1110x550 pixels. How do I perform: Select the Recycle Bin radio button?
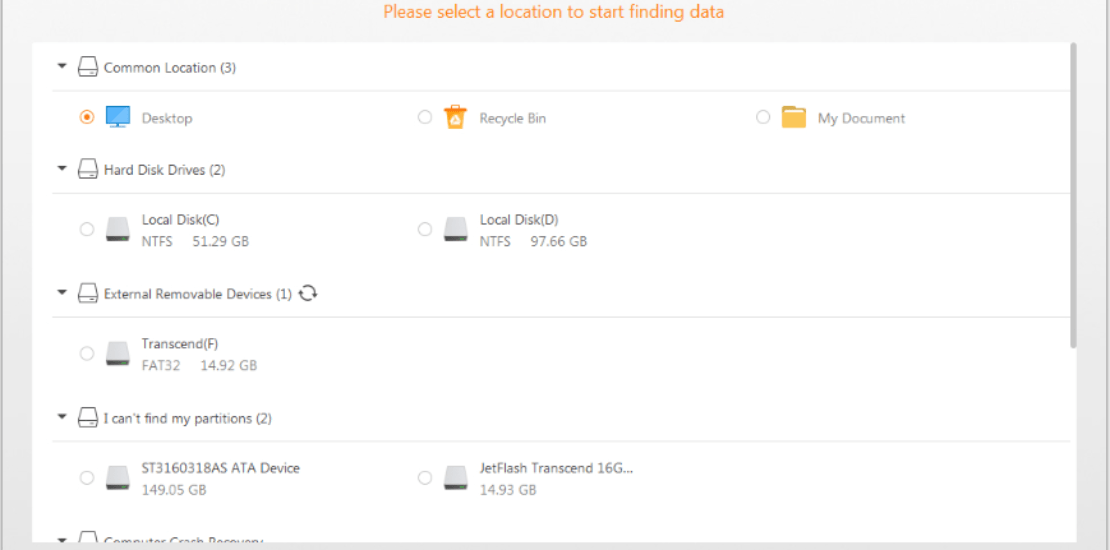pyautogui.click(x=425, y=117)
